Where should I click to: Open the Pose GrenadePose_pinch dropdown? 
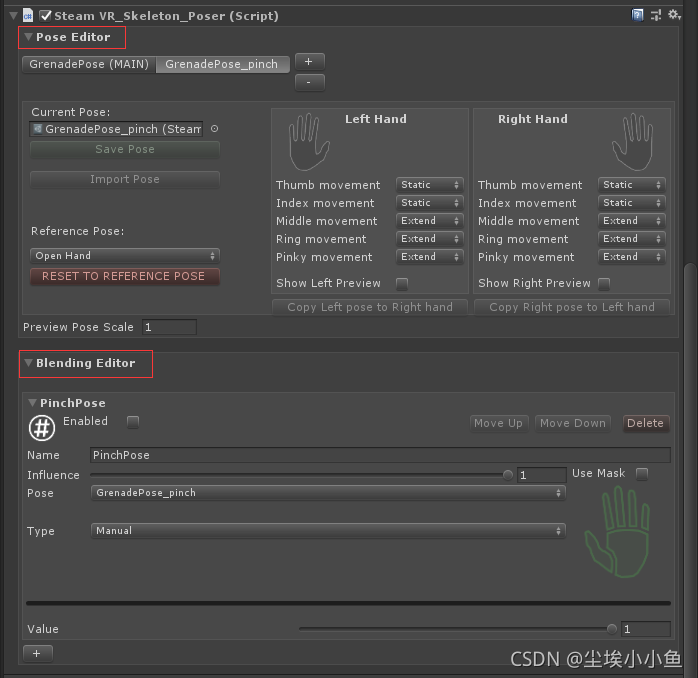[x=328, y=493]
